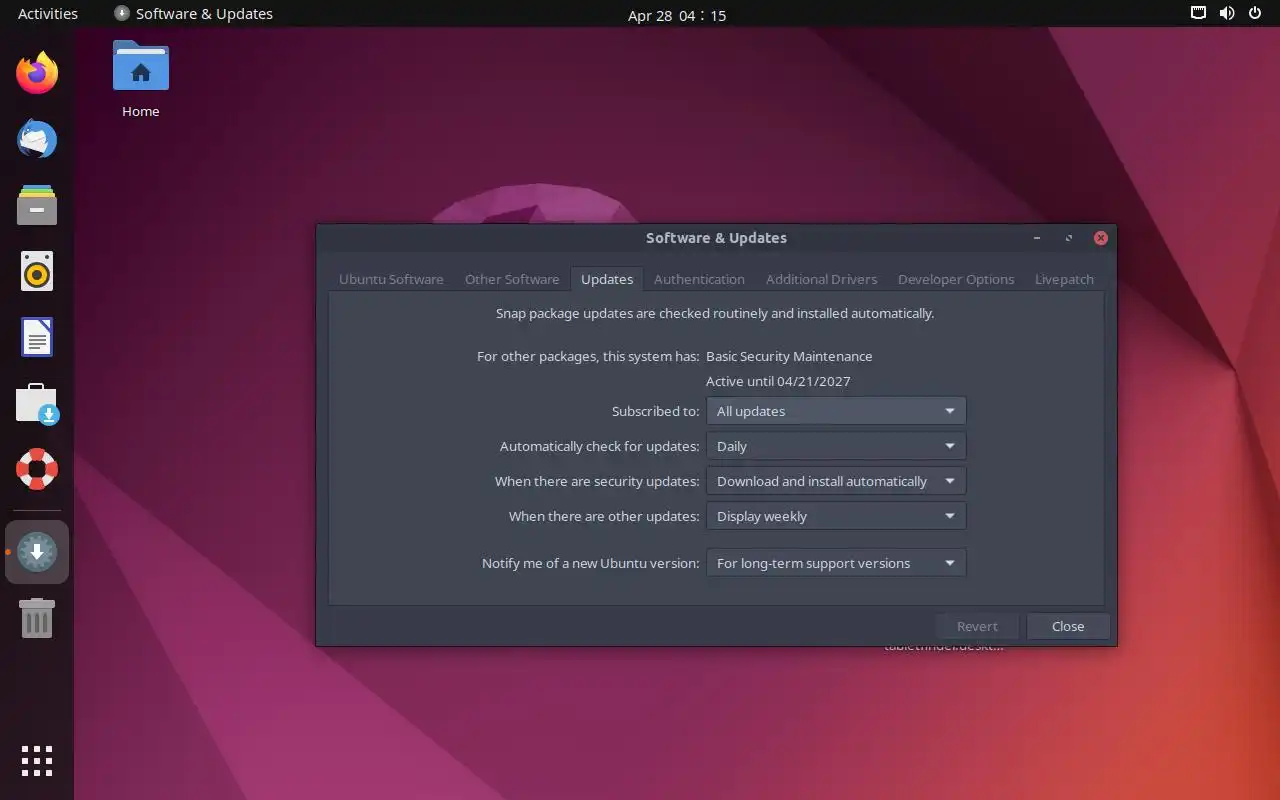Open the Home folder desktop icon
The height and width of the screenshot is (800, 1280).
coord(141,80)
